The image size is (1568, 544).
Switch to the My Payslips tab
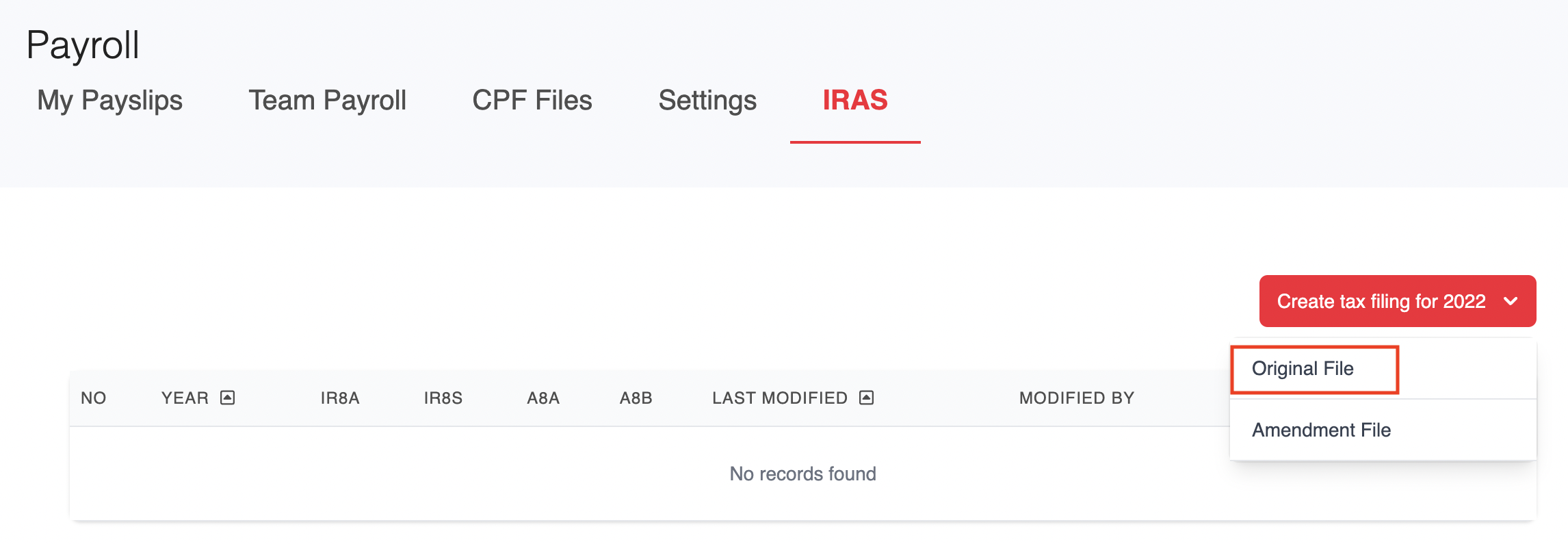pyautogui.click(x=110, y=101)
